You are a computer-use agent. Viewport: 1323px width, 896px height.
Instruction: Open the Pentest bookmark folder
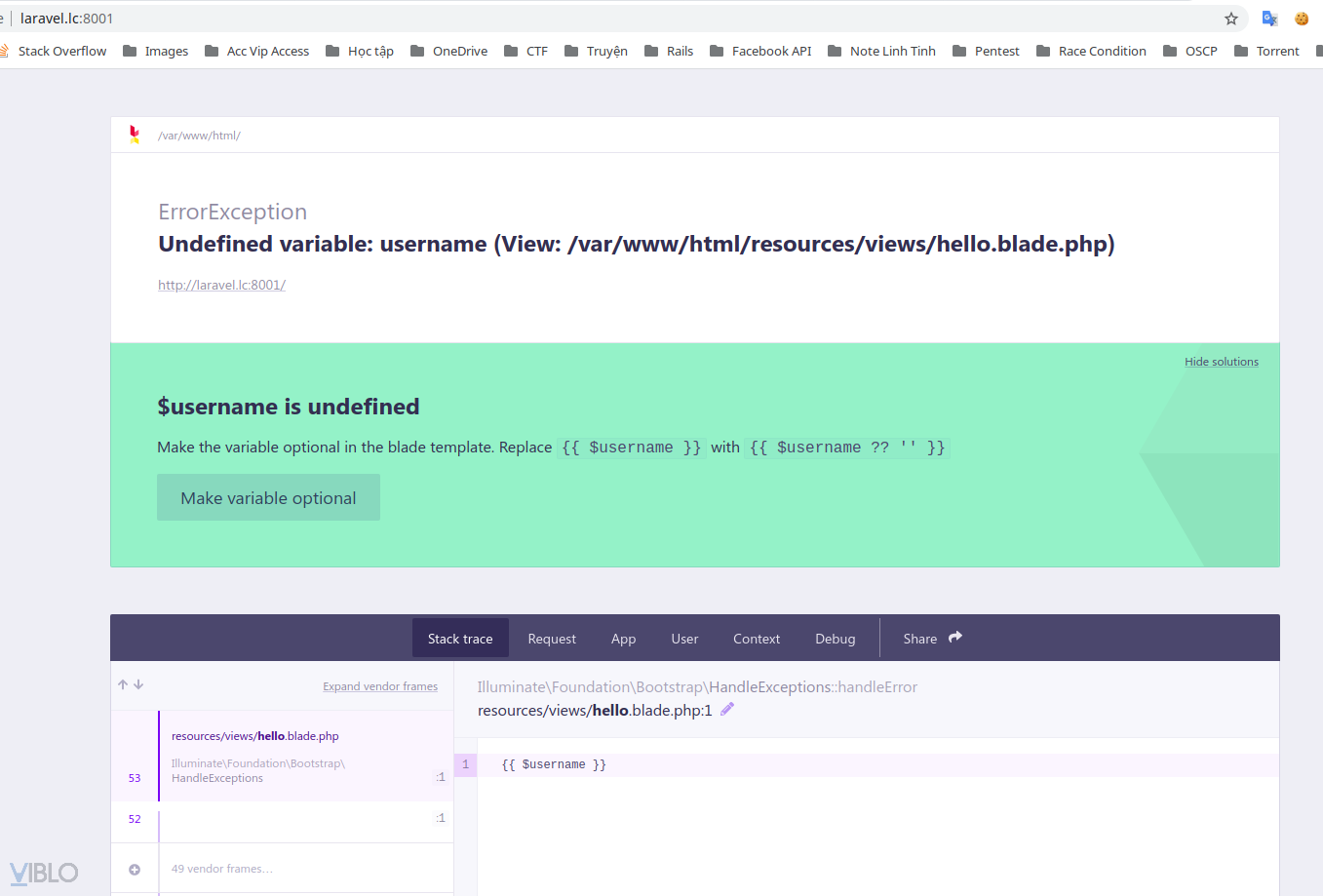tap(987, 51)
